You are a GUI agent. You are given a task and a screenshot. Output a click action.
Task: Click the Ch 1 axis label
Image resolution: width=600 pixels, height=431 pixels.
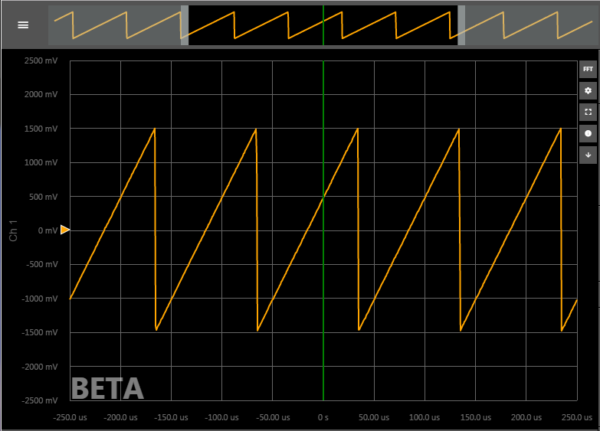[x=13, y=230]
